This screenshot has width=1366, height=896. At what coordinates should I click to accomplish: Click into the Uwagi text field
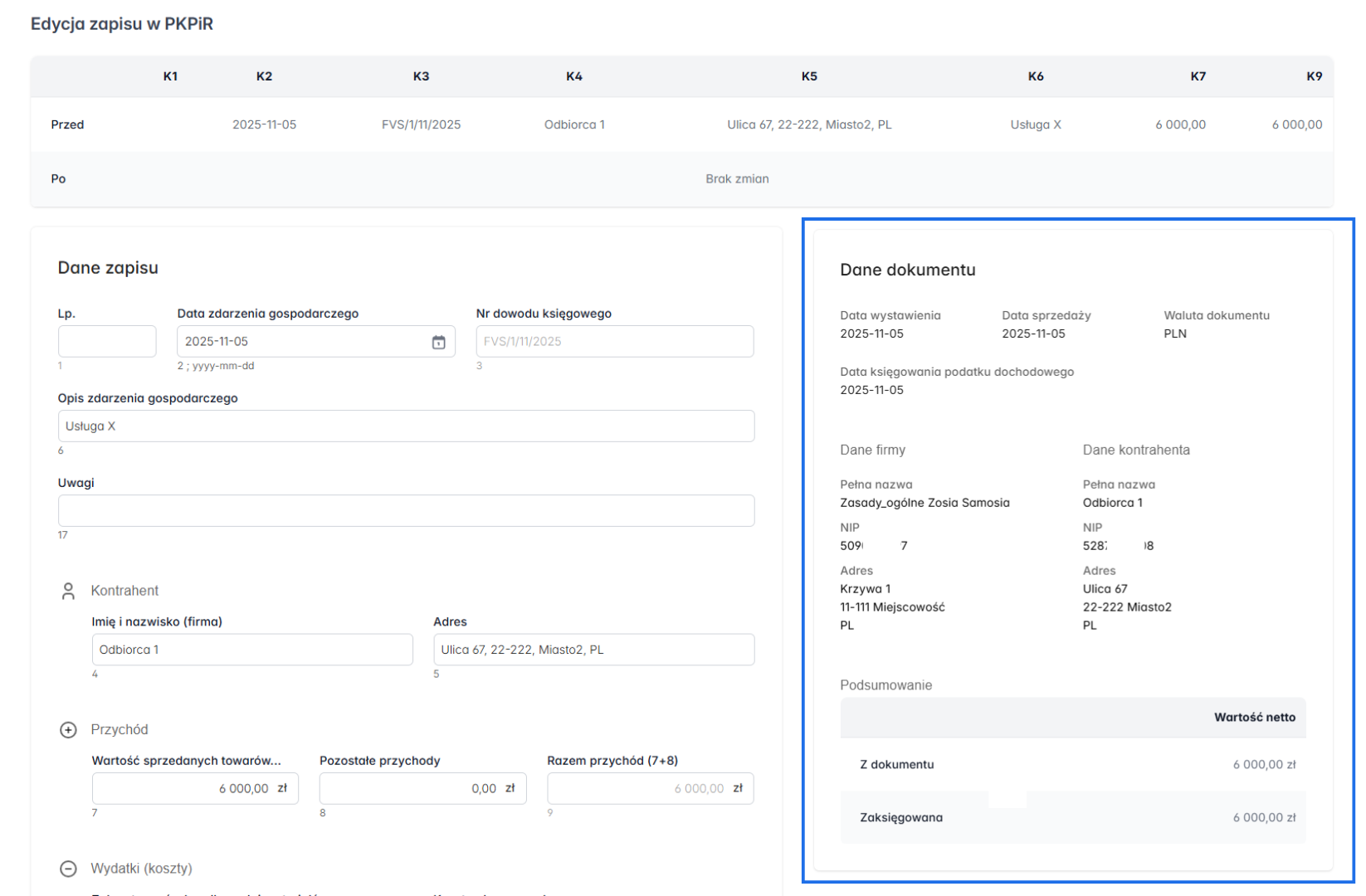coord(406,511)
